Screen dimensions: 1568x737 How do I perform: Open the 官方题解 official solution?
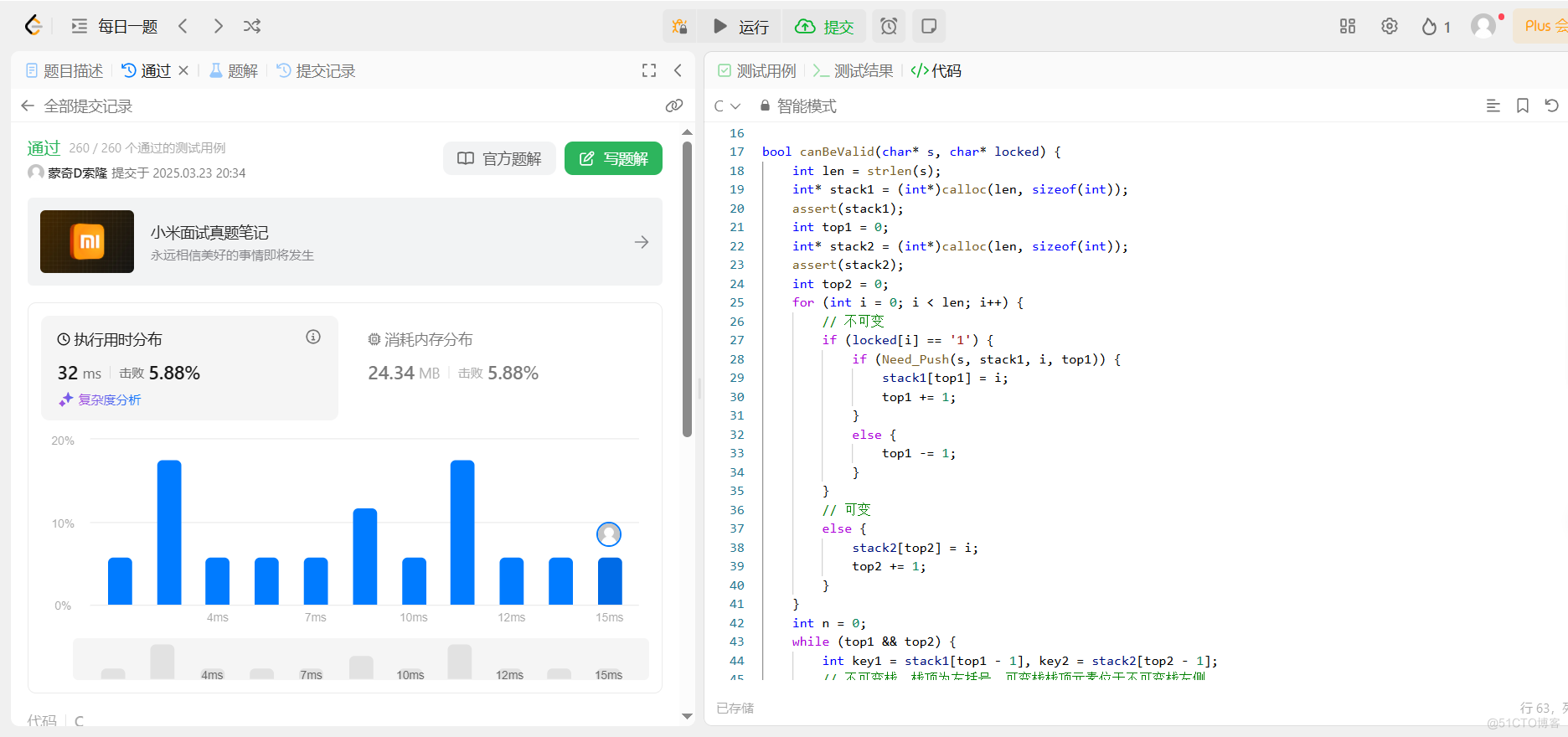coord(499,158)
